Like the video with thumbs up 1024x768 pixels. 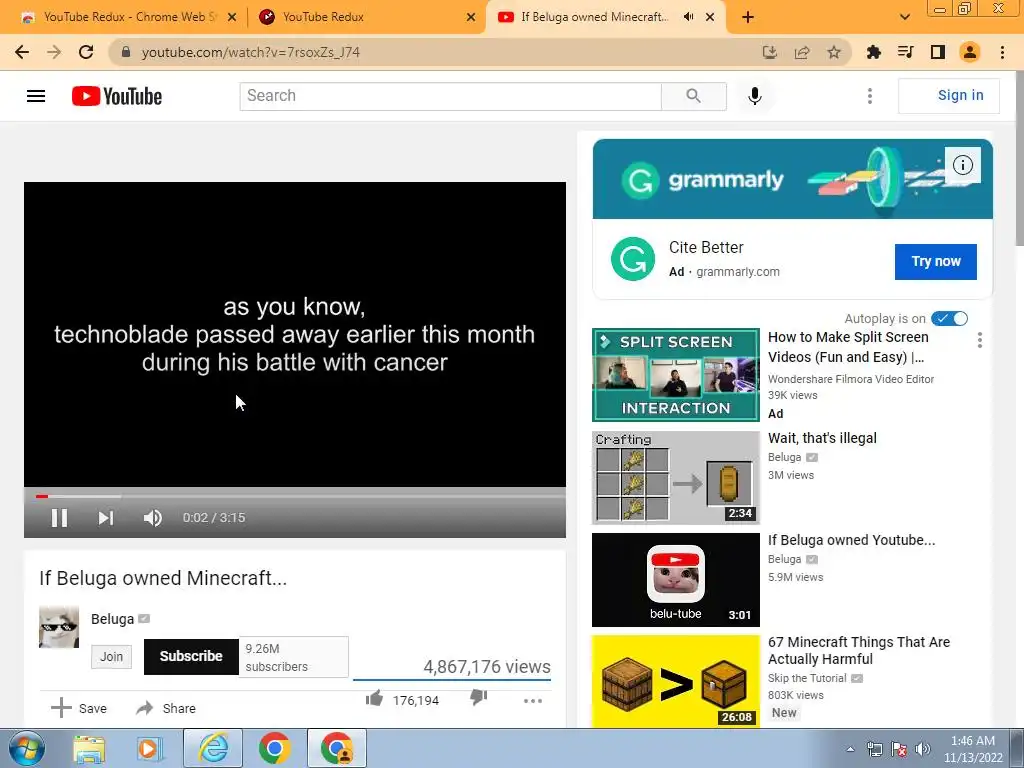pos(374,699)
